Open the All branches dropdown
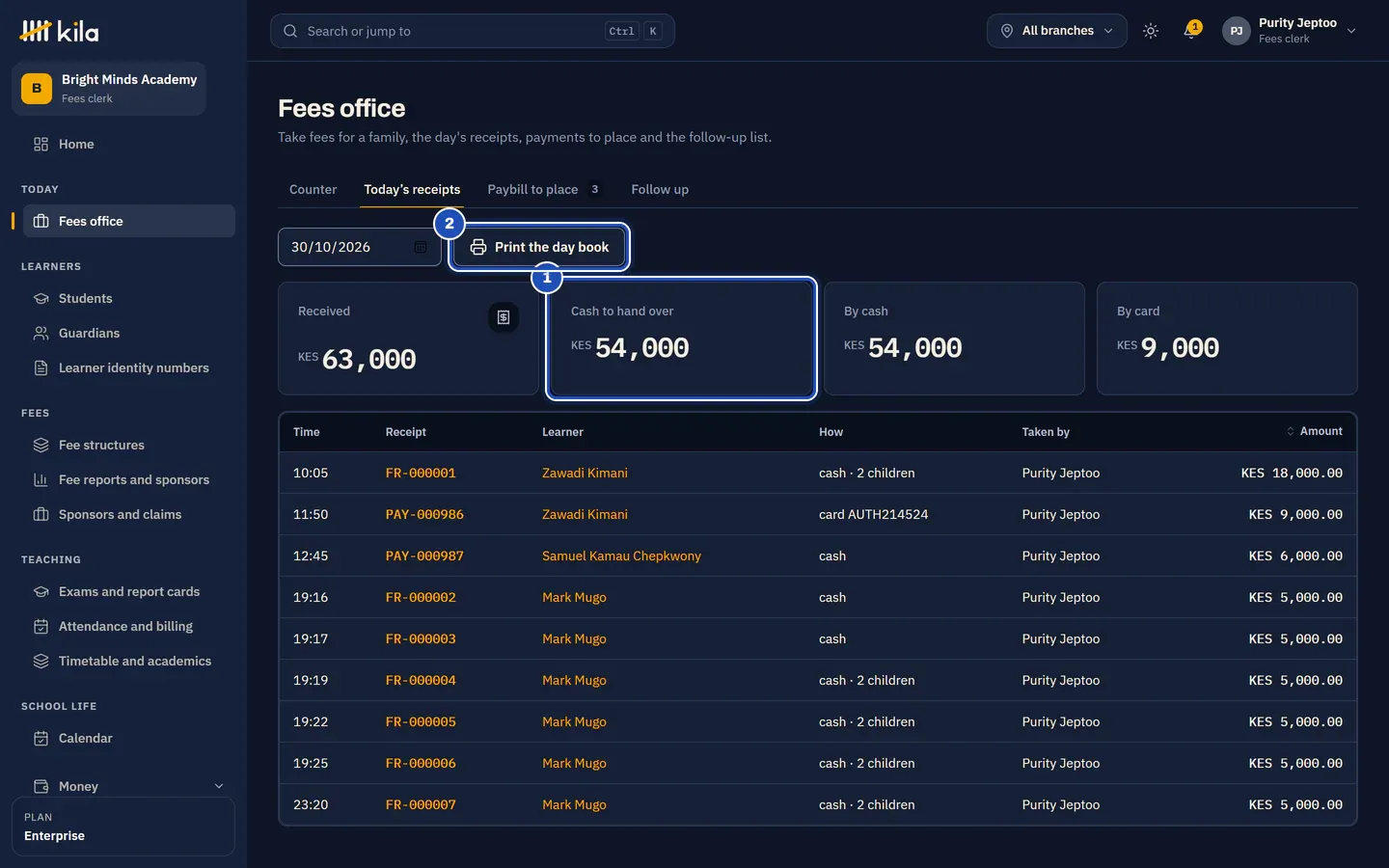The image size is (1389, 868). (x=1056, y=31)
